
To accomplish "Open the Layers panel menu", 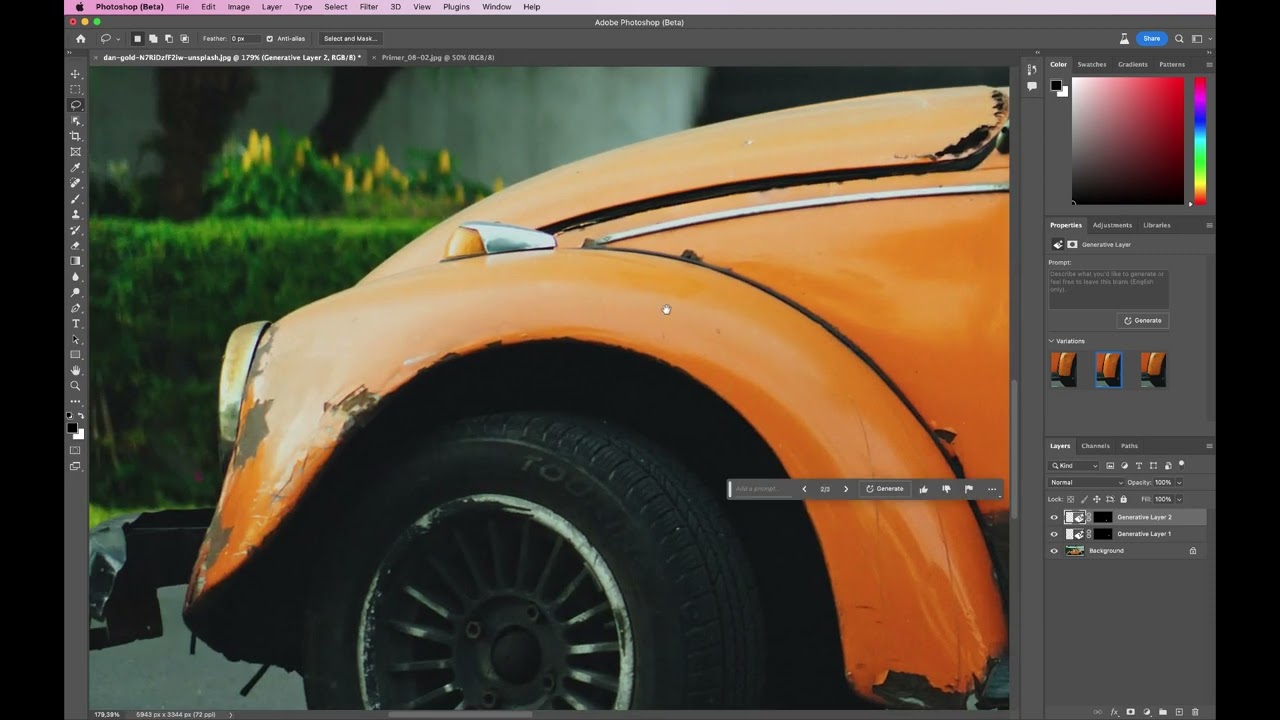I will [1209, 446].
